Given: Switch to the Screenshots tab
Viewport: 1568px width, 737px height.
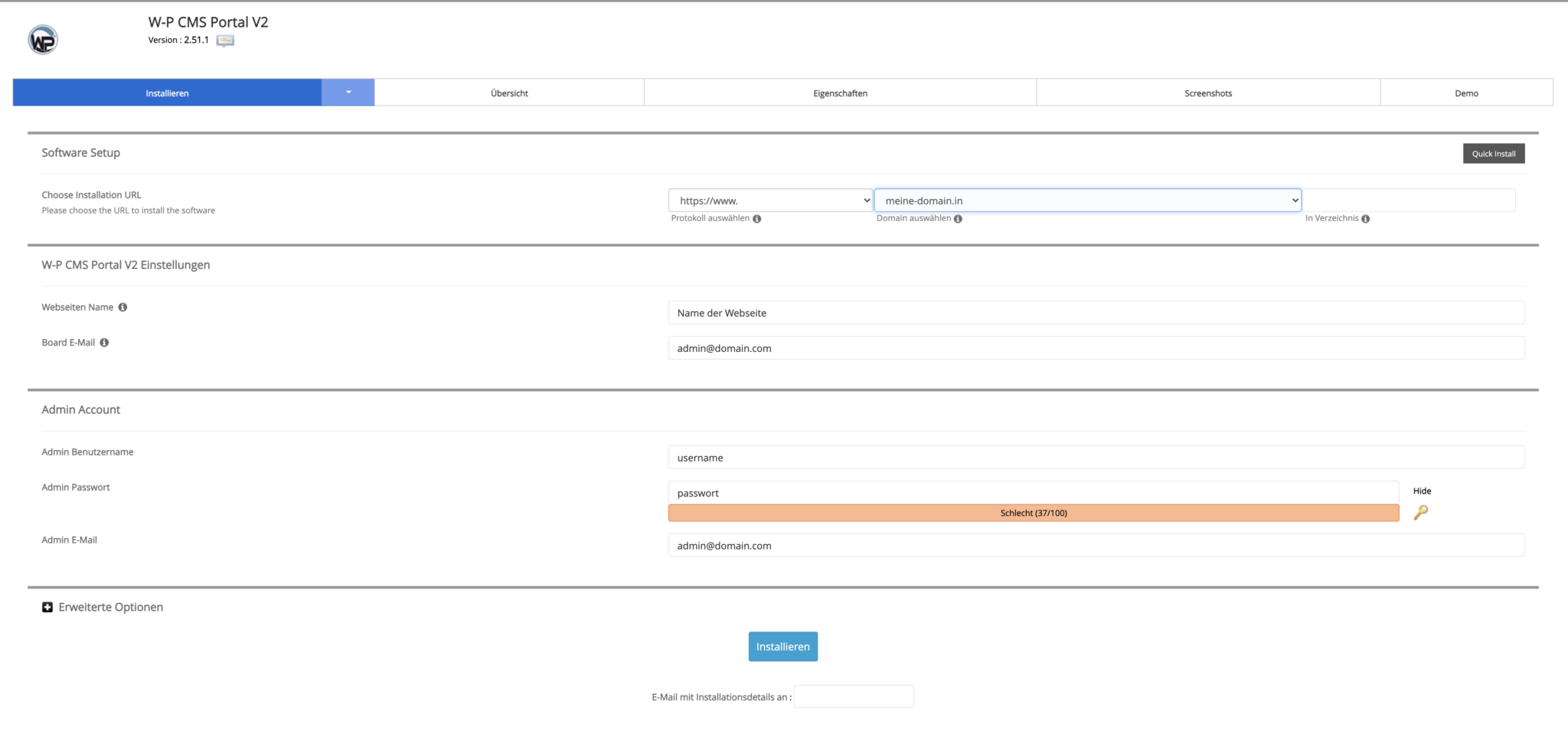Looking at the screenshot, I should 1207,93.
